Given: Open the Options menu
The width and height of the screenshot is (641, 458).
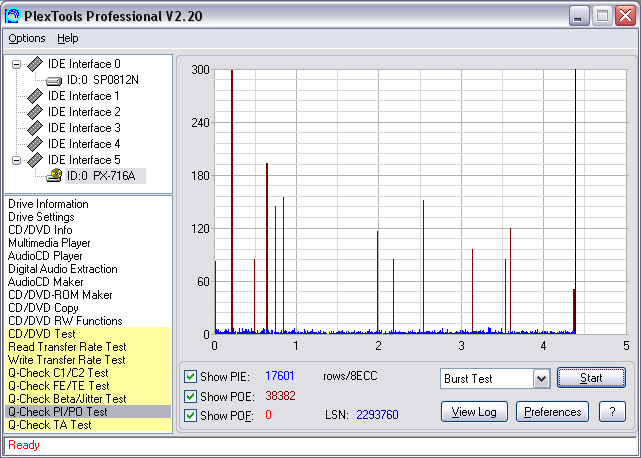Looking at the screenshot, I should coord(27,38).
